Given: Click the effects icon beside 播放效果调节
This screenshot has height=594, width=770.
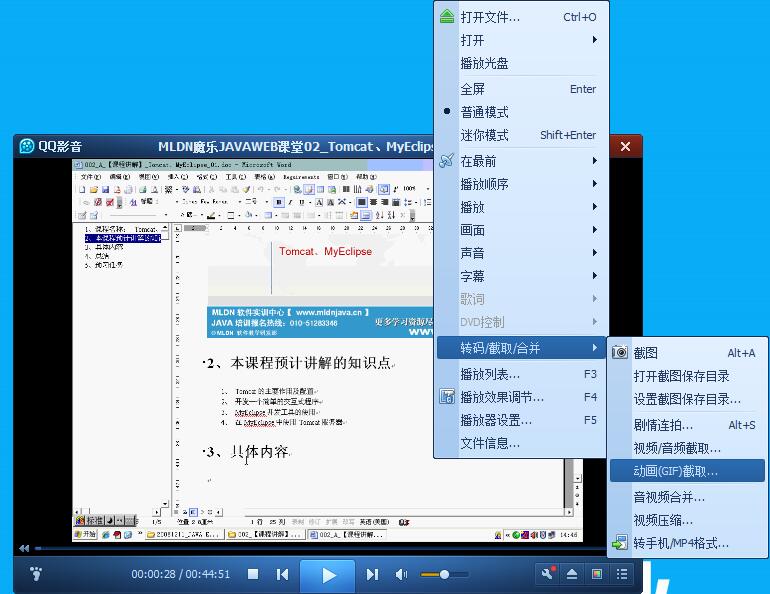Looking at the screenshot, I should [x=446, y=397].
